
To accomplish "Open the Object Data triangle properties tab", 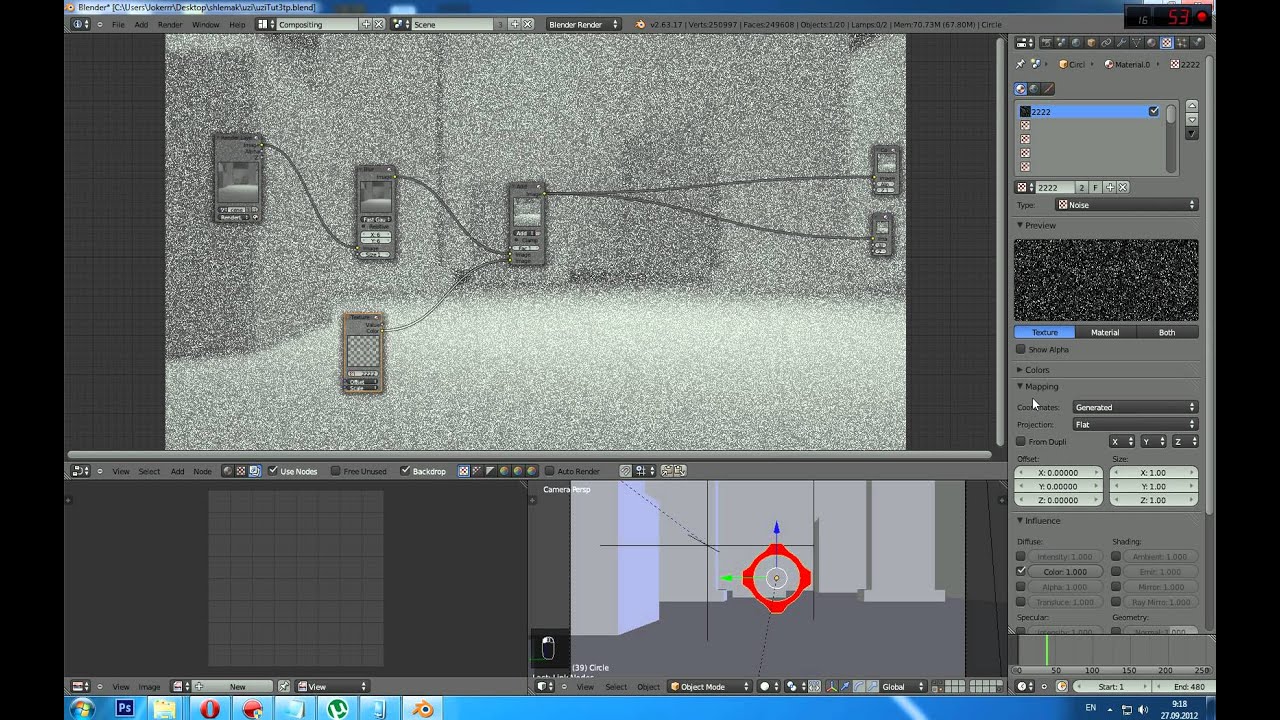I will pyautogui.click(x=1136, y=43).
